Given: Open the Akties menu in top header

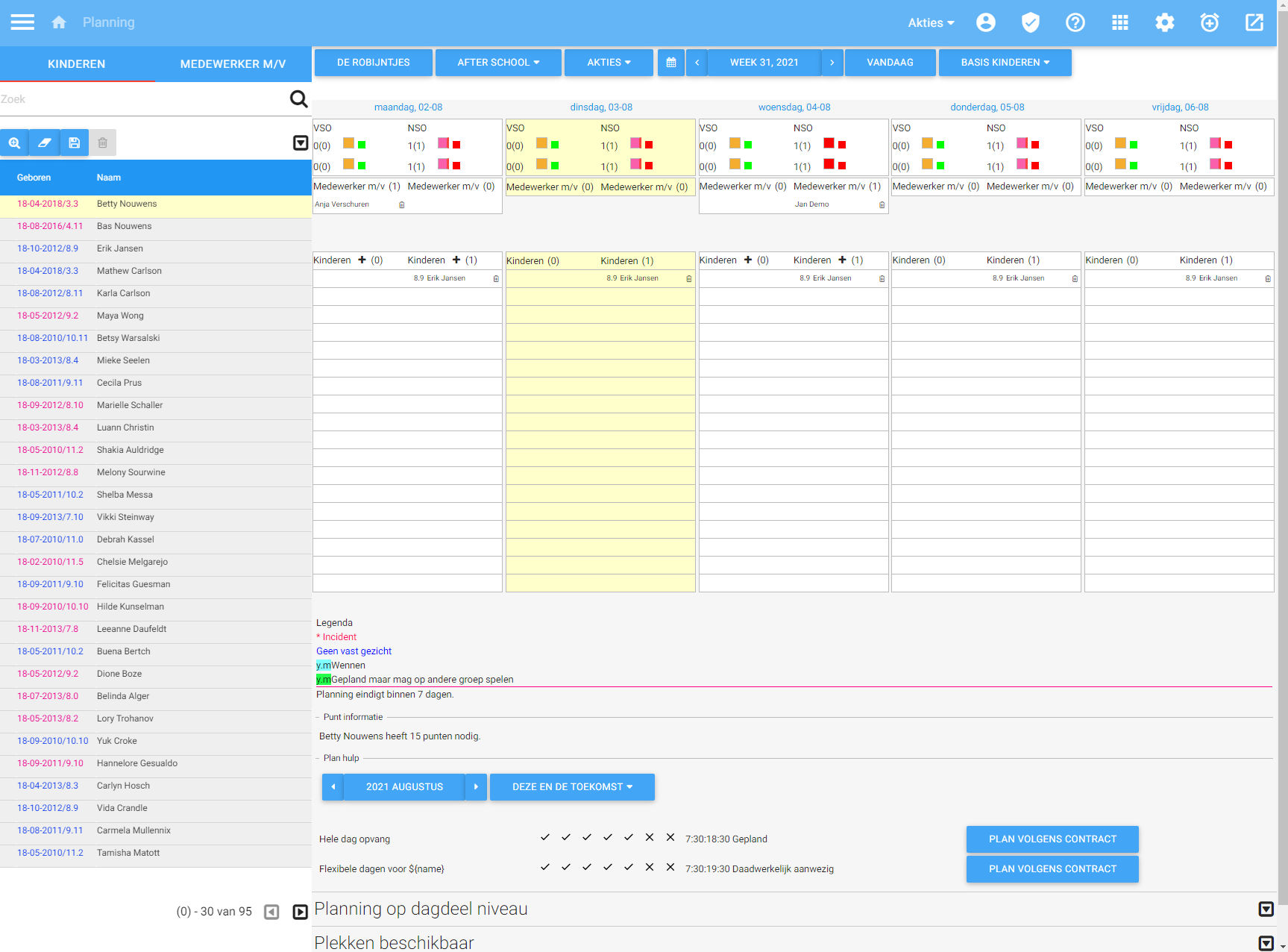Looking at the screenshot, I should click(x=931, y=22).
